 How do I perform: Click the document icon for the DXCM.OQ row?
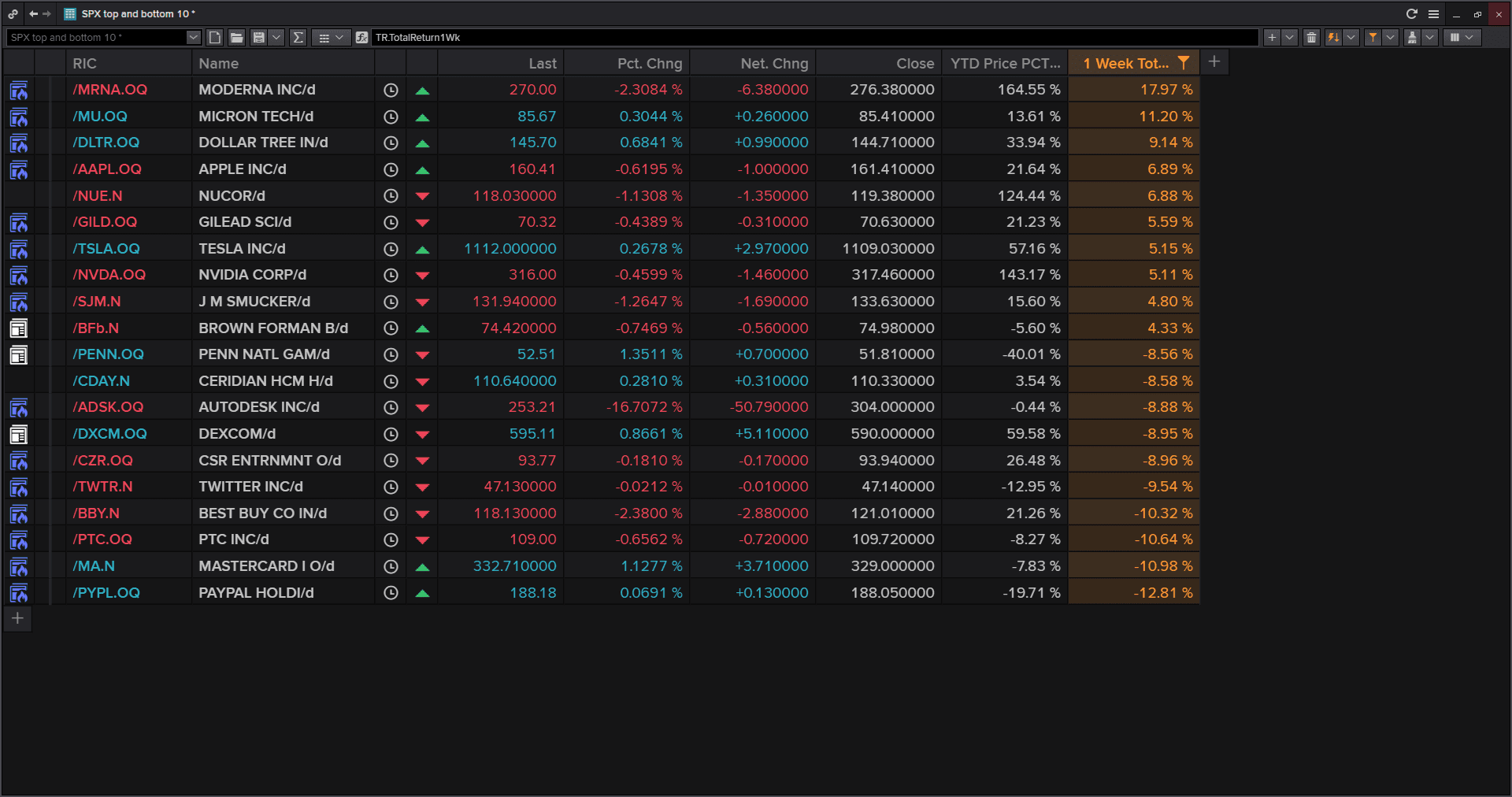[18, 435]
